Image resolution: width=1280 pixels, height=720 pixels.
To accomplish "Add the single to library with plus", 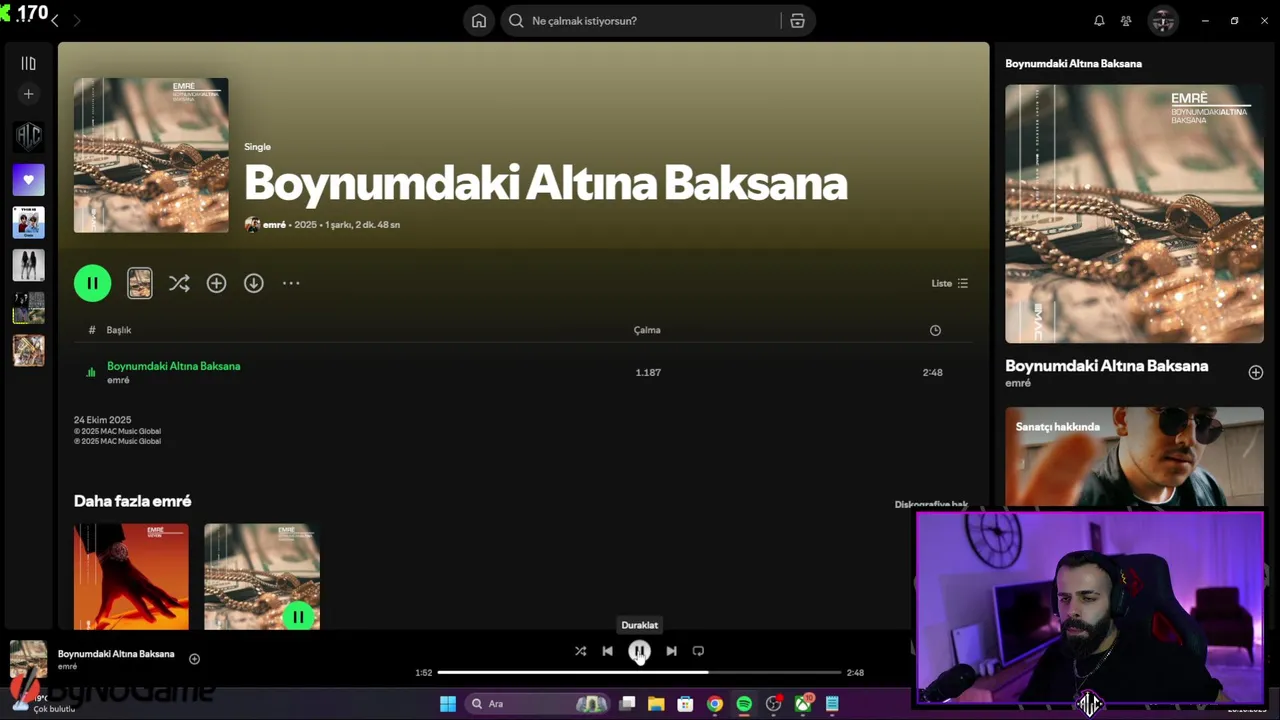I will tap(216, 283).
